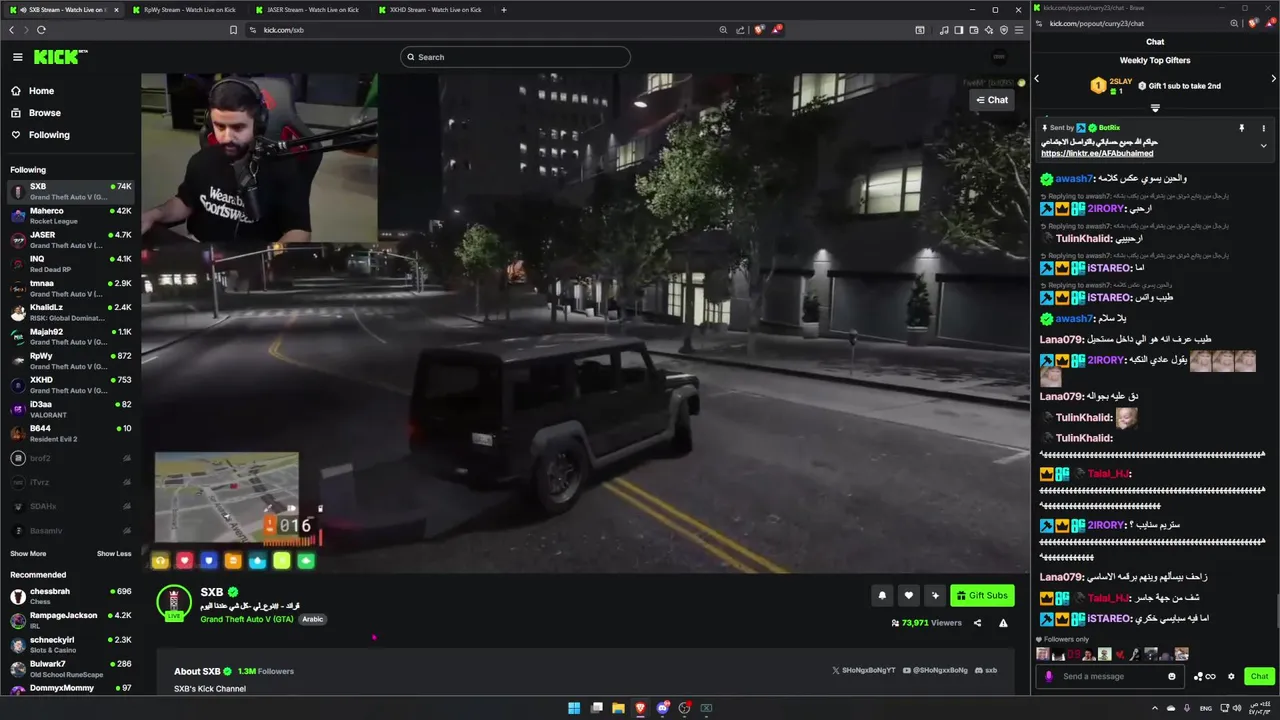Toggle follow heart for SXB

point(908,596)
